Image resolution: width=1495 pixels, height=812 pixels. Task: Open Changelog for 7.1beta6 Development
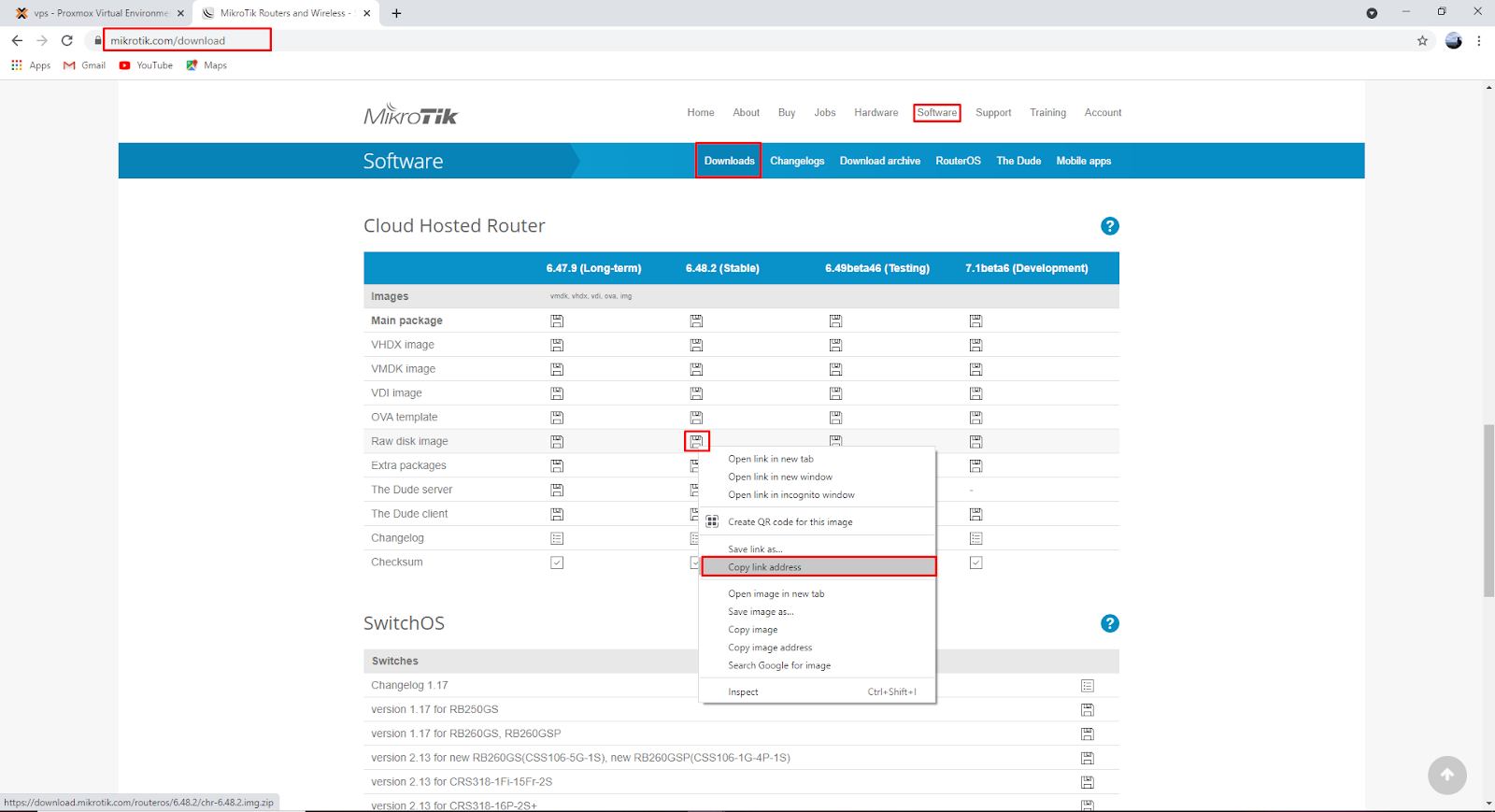pyautogui.click(x=975, y=538)
